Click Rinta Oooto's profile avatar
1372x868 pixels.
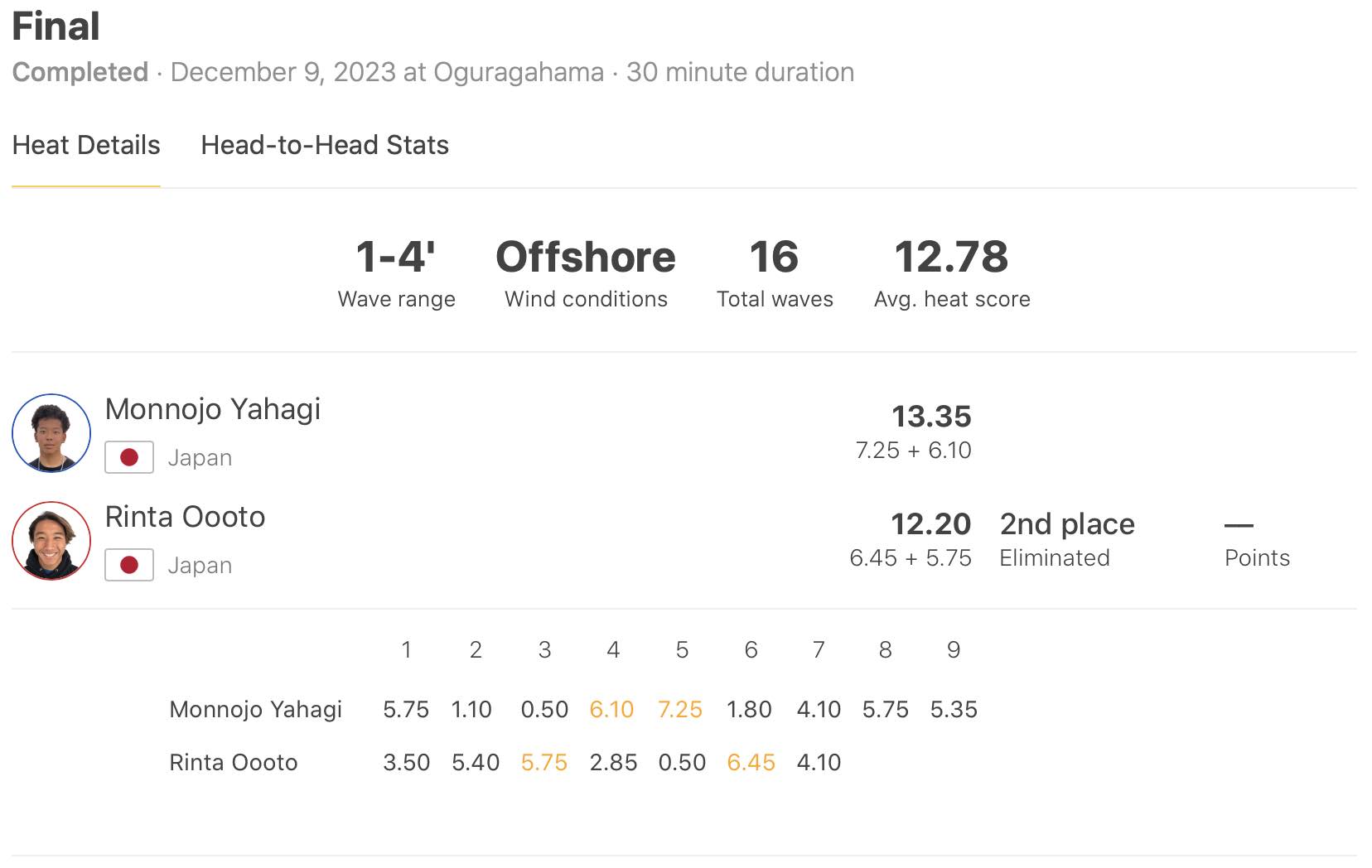coord(51,541)
